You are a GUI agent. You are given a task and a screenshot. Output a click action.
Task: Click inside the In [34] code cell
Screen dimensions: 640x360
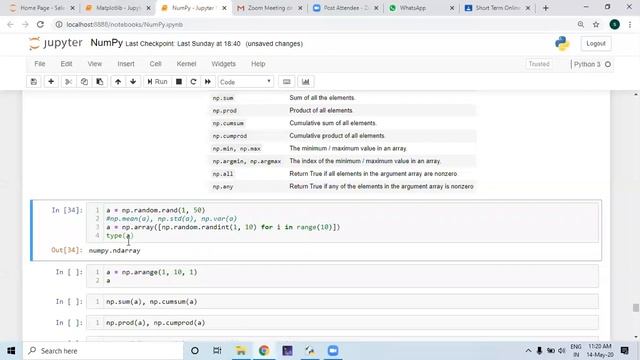[342, 223]
